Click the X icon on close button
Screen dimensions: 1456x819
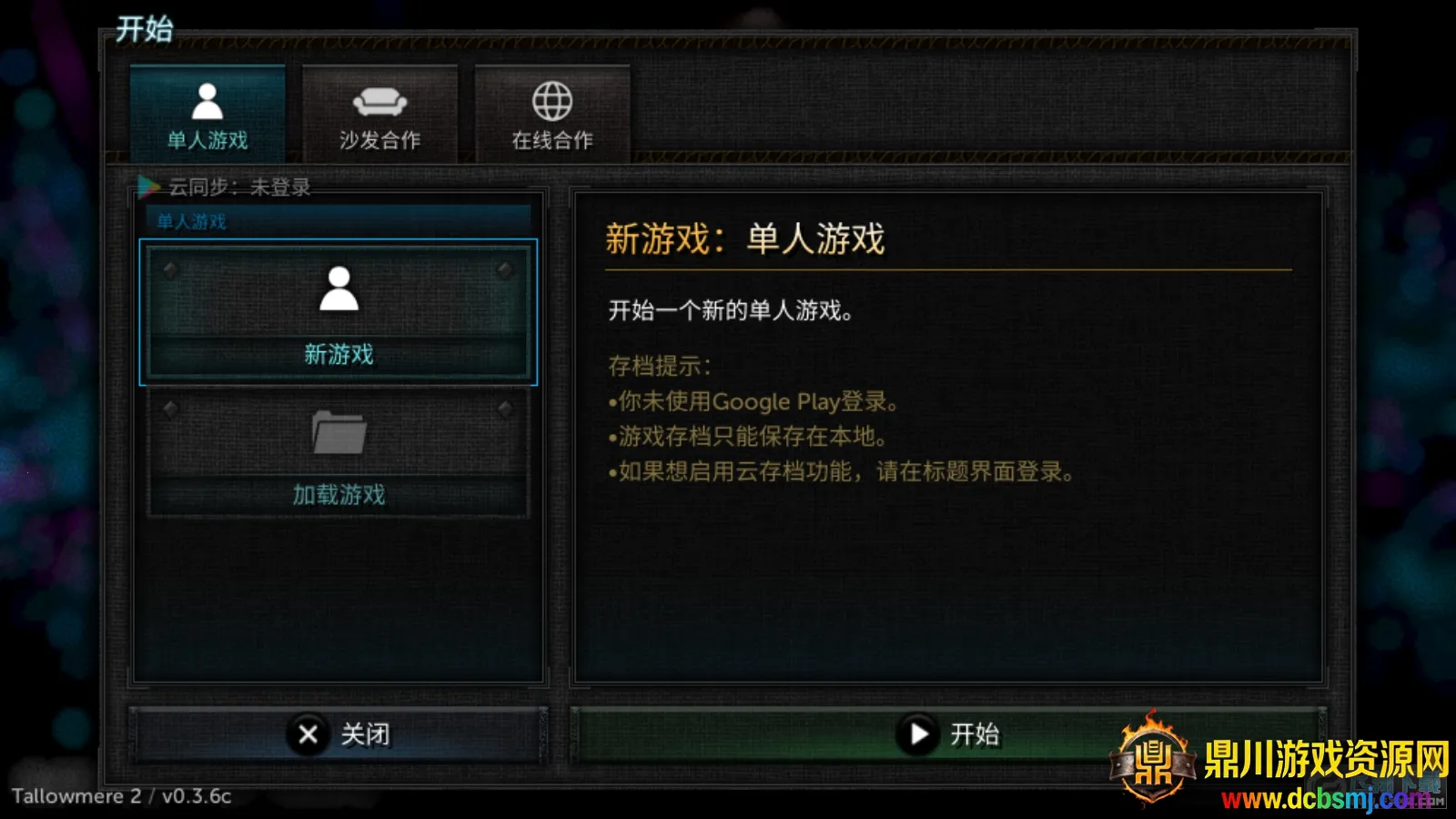[308, 733]
